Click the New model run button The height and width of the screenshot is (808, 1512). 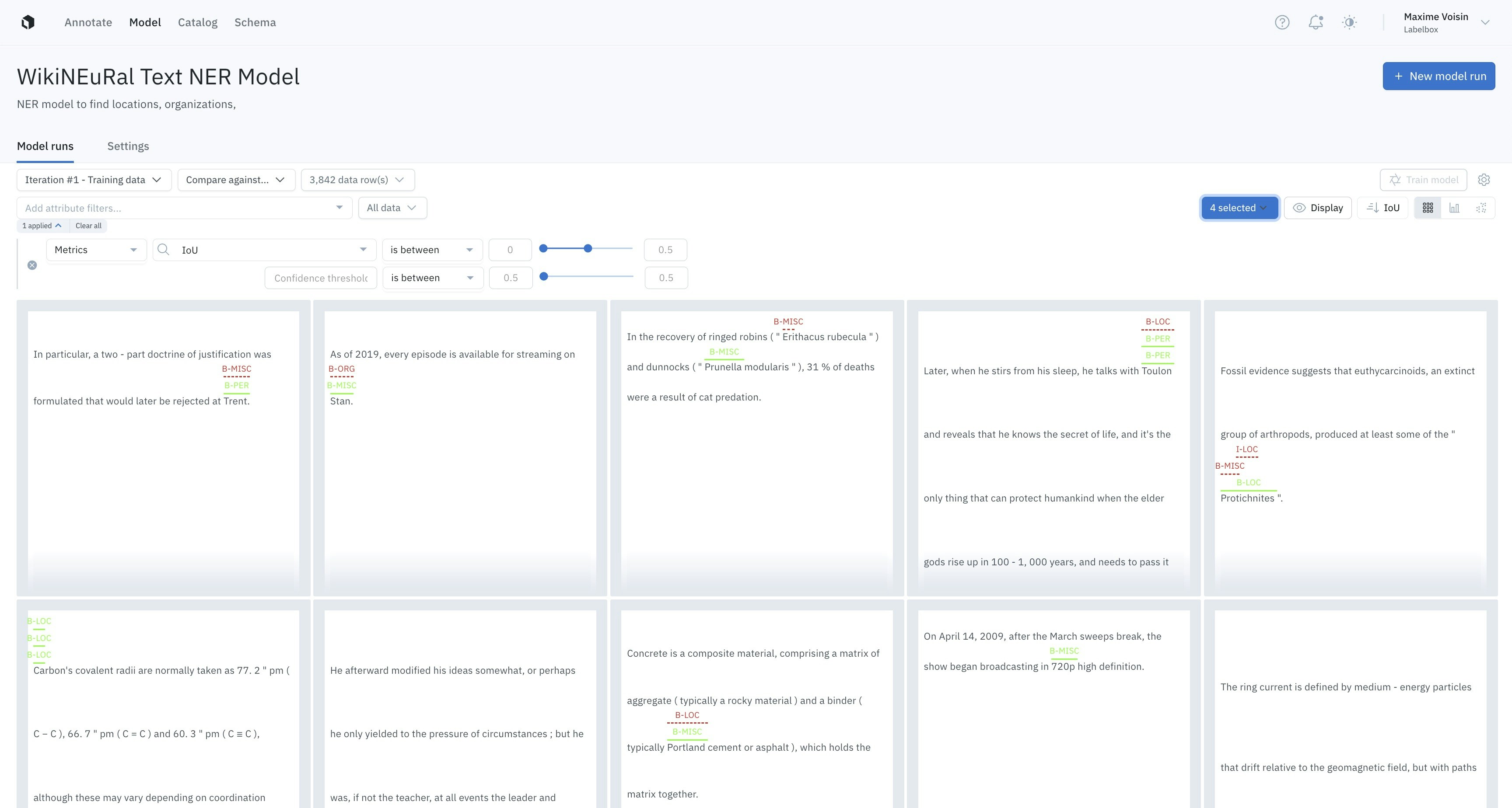tap(1438, 76)
